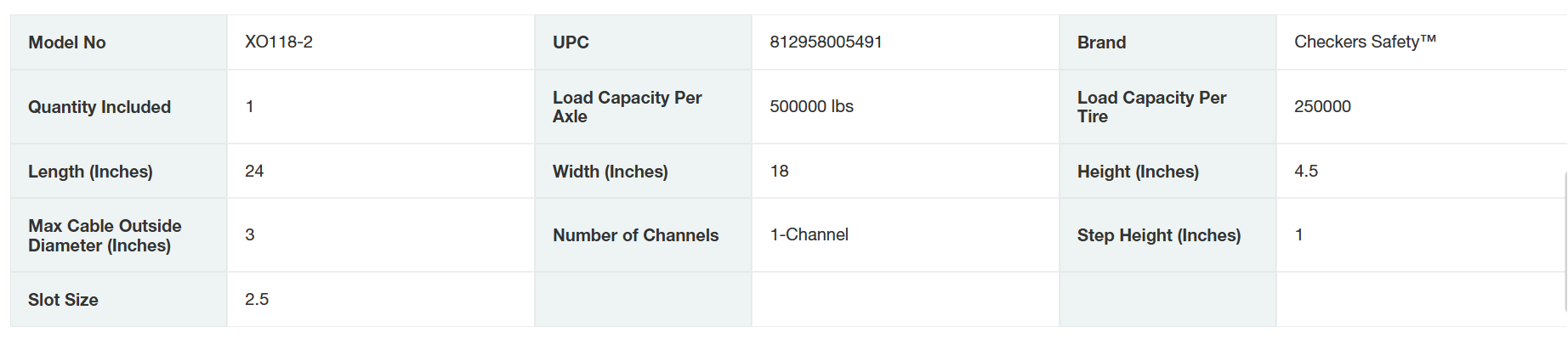Screen dimensions: 1568x344
Task: Select the 4.5 height value
Action: click(1306, 172)
